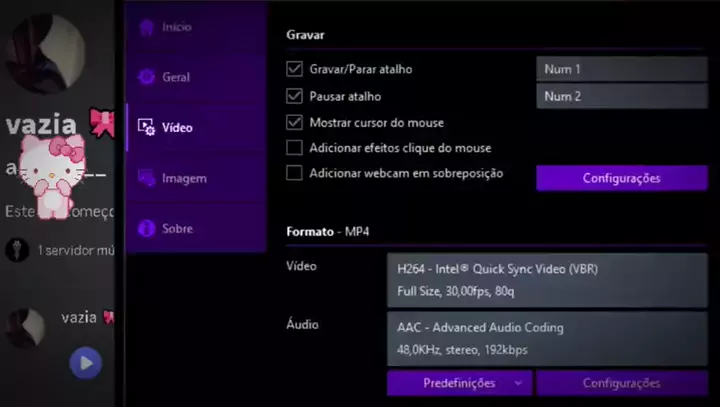This screenshot has height=407, width=720.
Task: Click the Sobre info icon
Action: point(146,228)
